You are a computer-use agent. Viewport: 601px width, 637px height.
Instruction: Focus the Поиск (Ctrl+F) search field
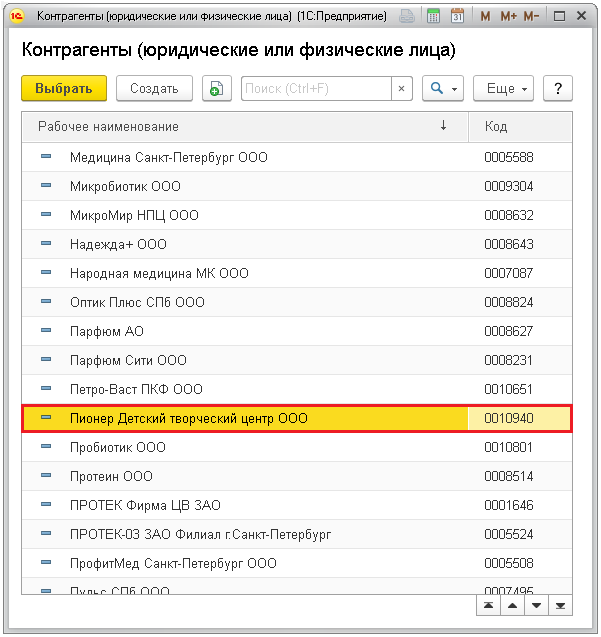point(315,89)
